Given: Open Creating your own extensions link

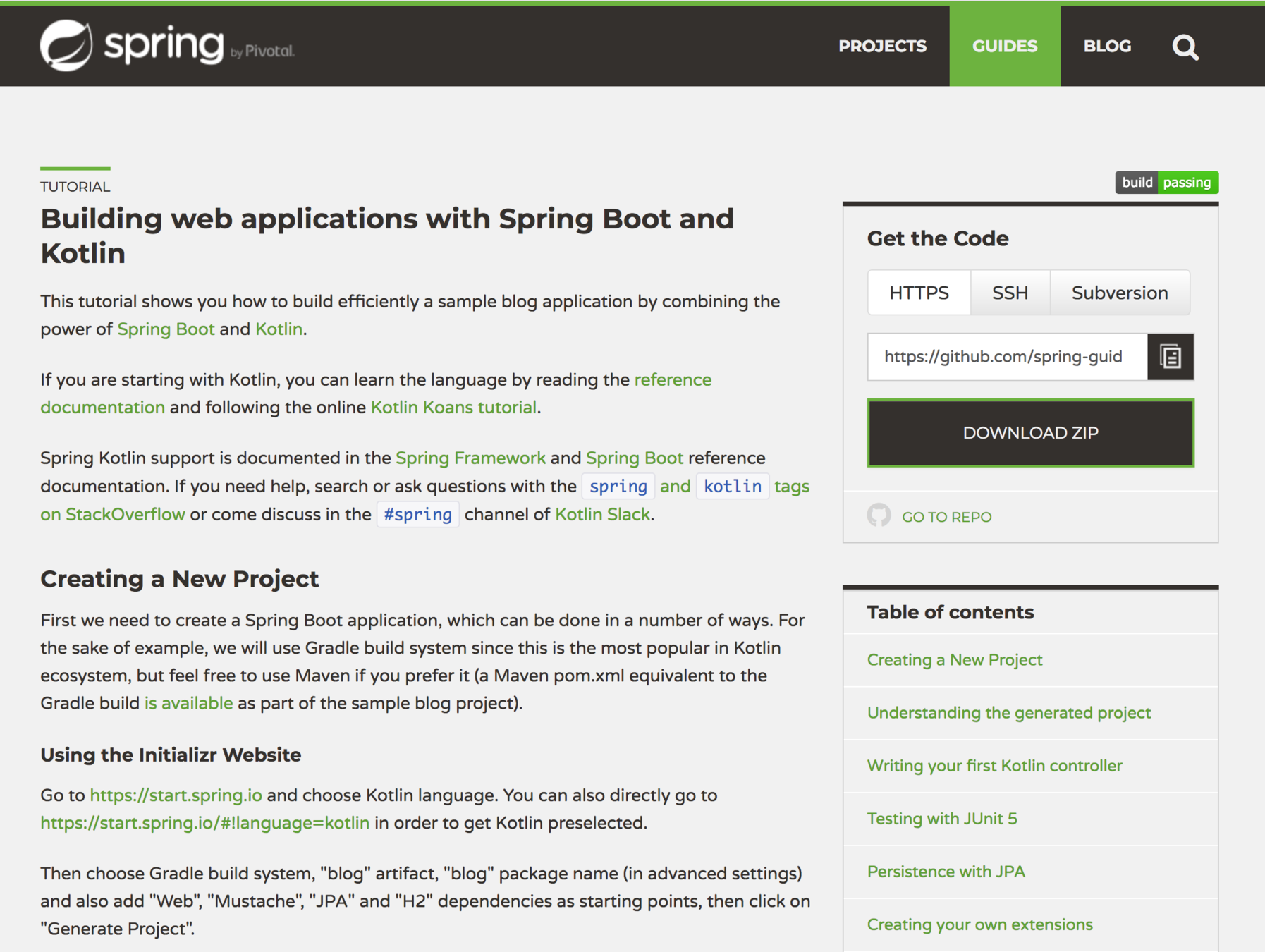Looking at the screenshot, I should click(x=979, y=924).
